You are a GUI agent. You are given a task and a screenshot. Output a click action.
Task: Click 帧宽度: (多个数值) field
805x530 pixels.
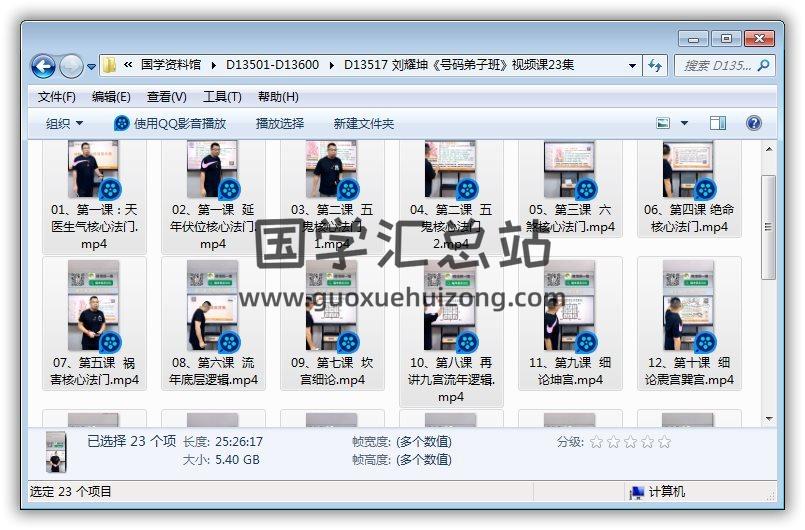pyautogui.click(x=401, y=442)
